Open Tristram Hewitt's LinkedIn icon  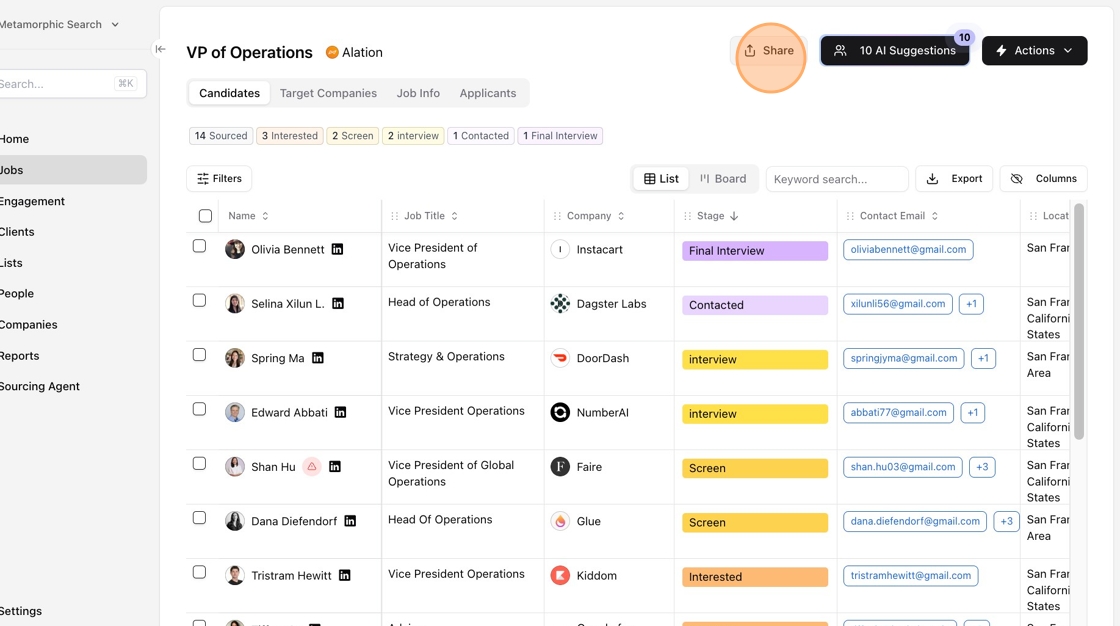[x=344, y=575]
